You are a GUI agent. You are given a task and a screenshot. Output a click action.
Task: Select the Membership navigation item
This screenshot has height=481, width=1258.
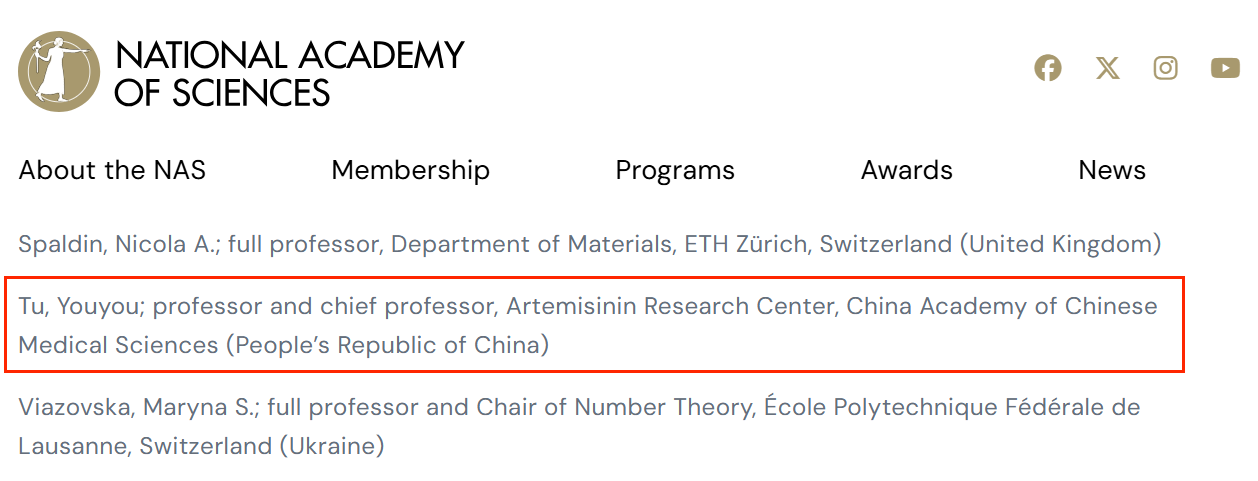pyautogui.click(x=410, y=170)
